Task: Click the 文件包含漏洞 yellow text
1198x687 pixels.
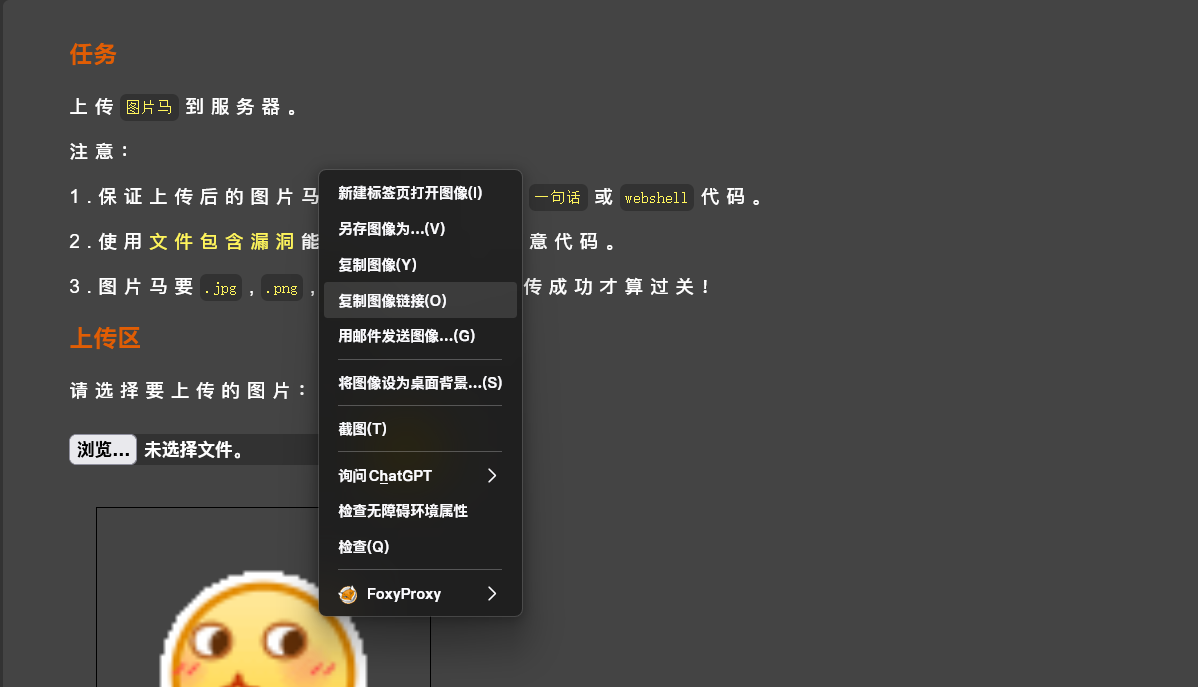Action: coord(222,241)
